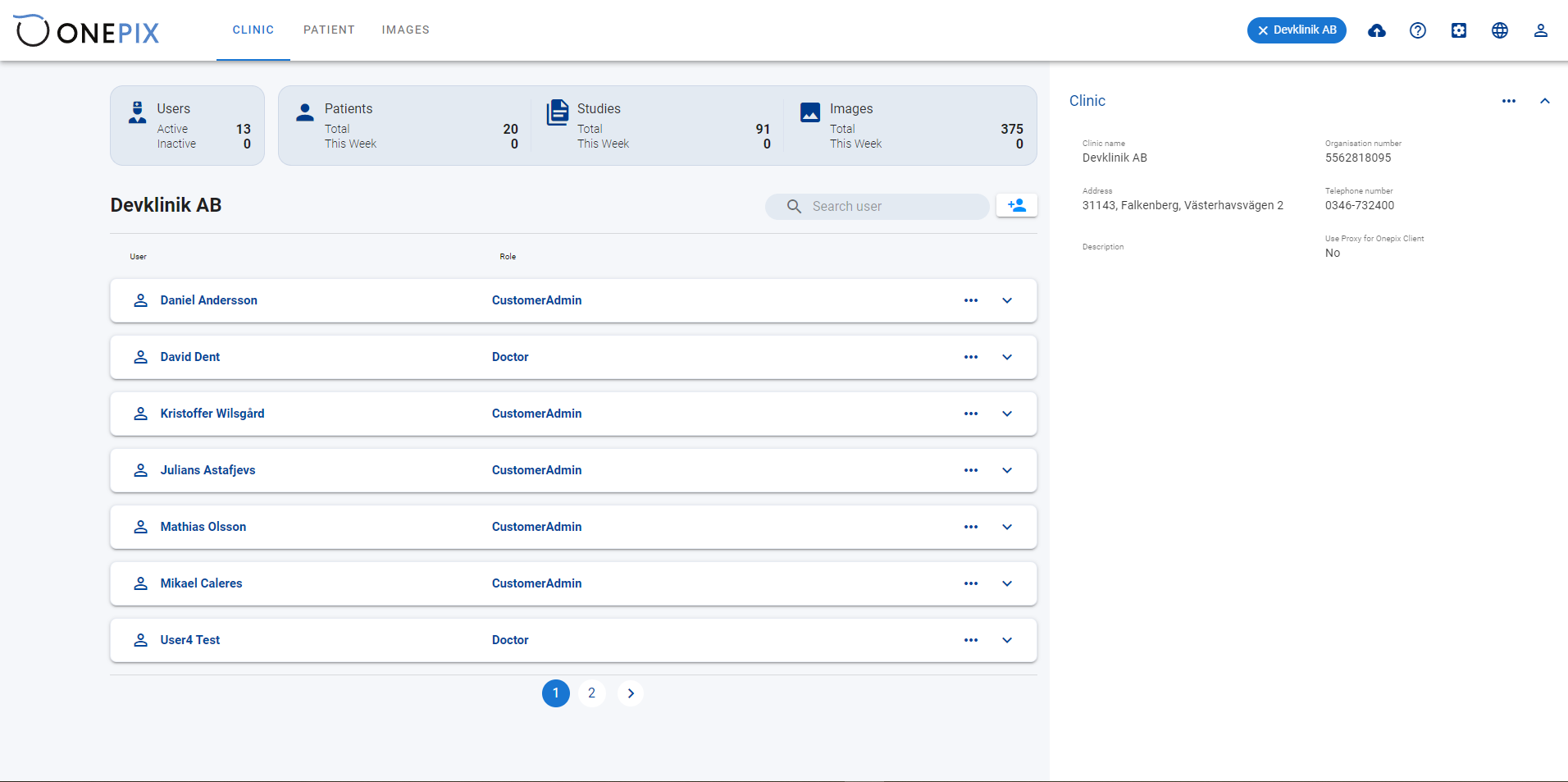This screenshot has height=782, width=1568.
Task: Open the Clinic panel more options menu
Action: pyautogui.click(x=1509, y=101)
